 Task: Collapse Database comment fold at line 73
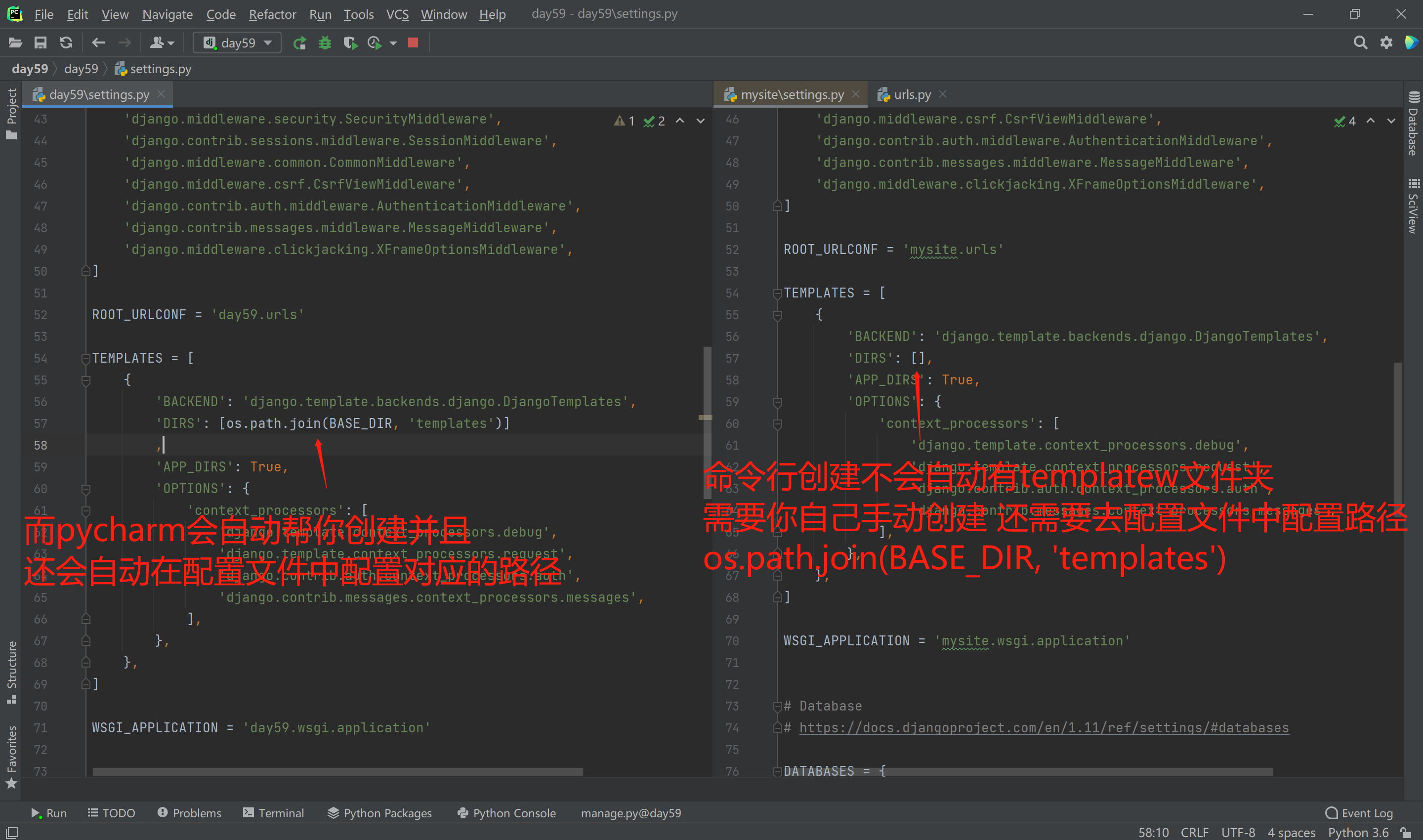pyautogui.click(x=778, y=707)
